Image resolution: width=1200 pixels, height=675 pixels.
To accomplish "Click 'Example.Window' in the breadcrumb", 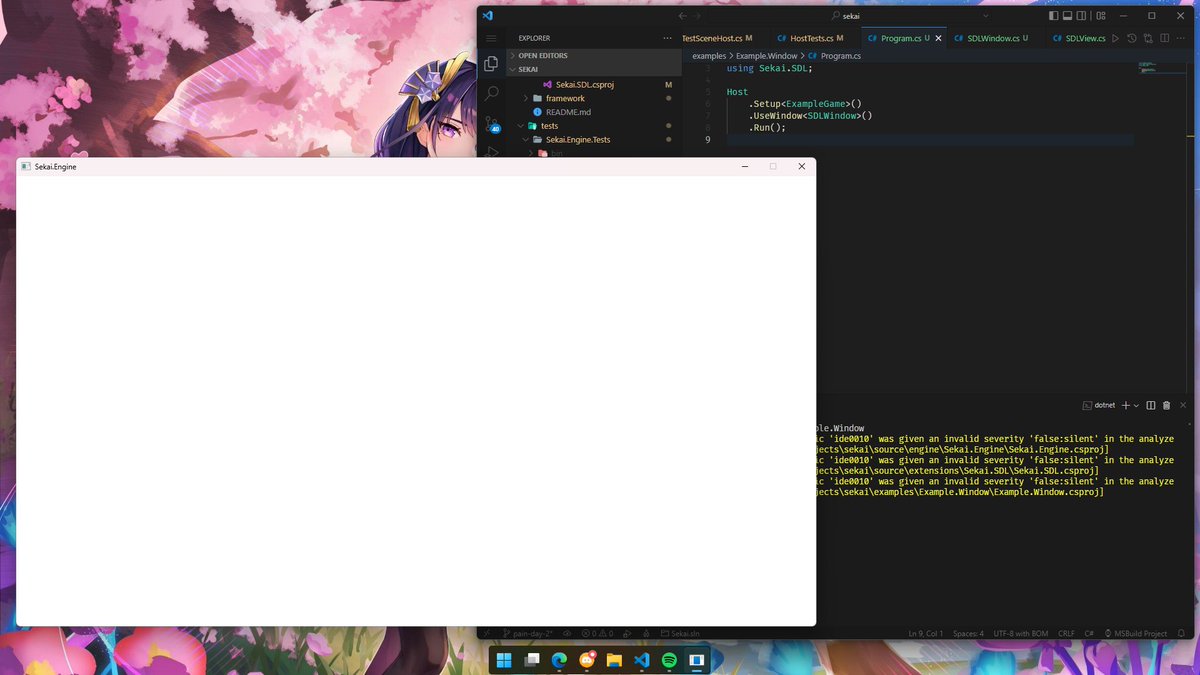I will [x=767, y=56].
